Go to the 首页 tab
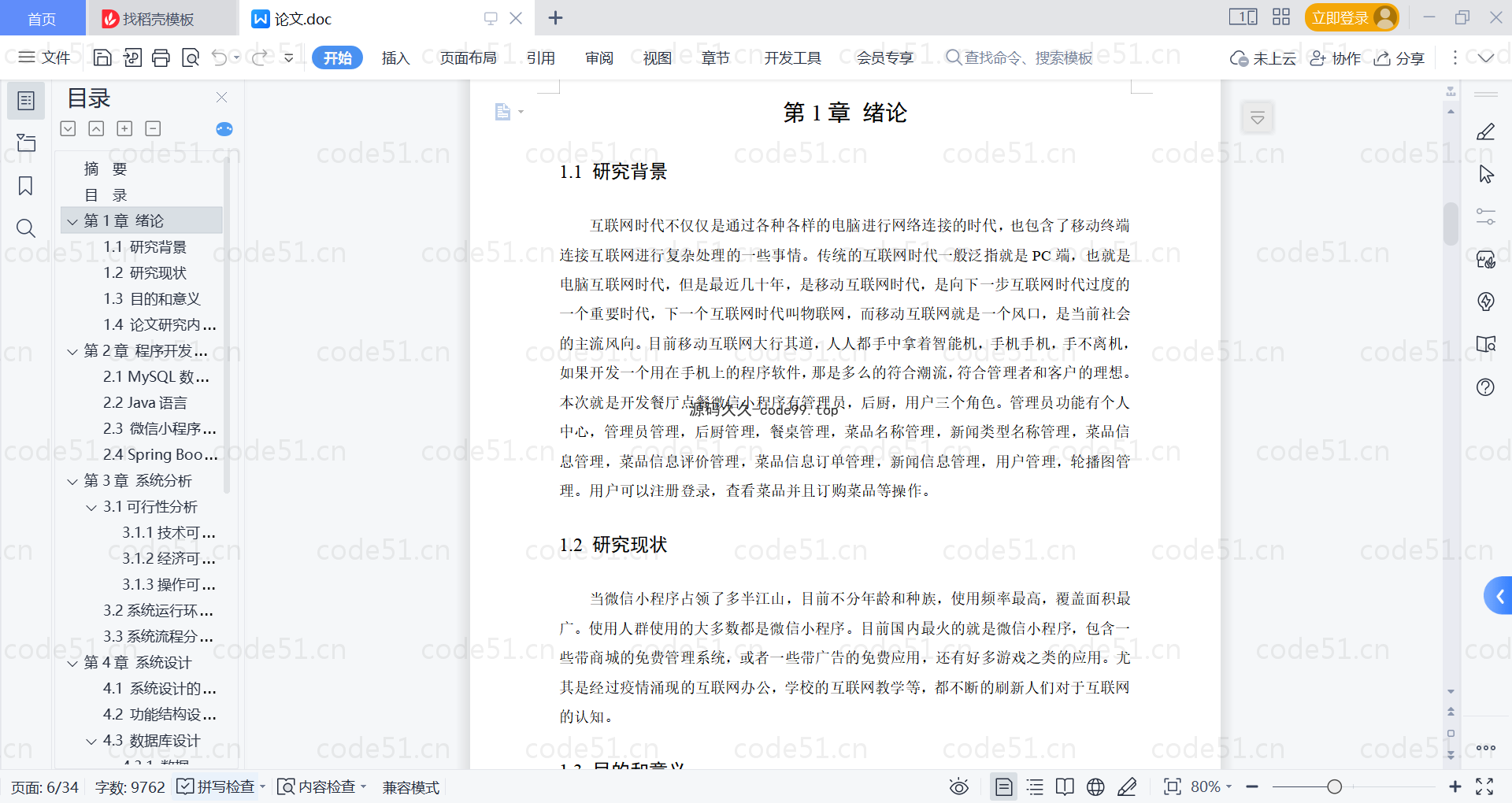The image size is (1512, 803). point(42,18)
